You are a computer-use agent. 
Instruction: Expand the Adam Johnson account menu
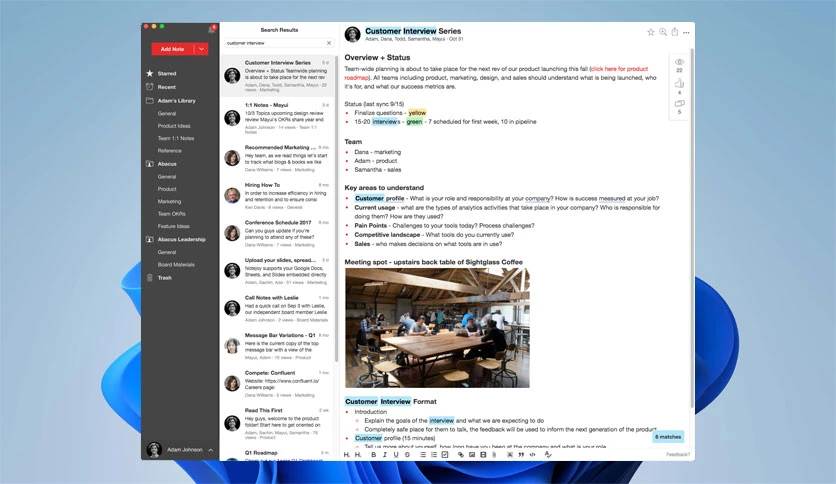pyautogui.click(x=211, y=450)
